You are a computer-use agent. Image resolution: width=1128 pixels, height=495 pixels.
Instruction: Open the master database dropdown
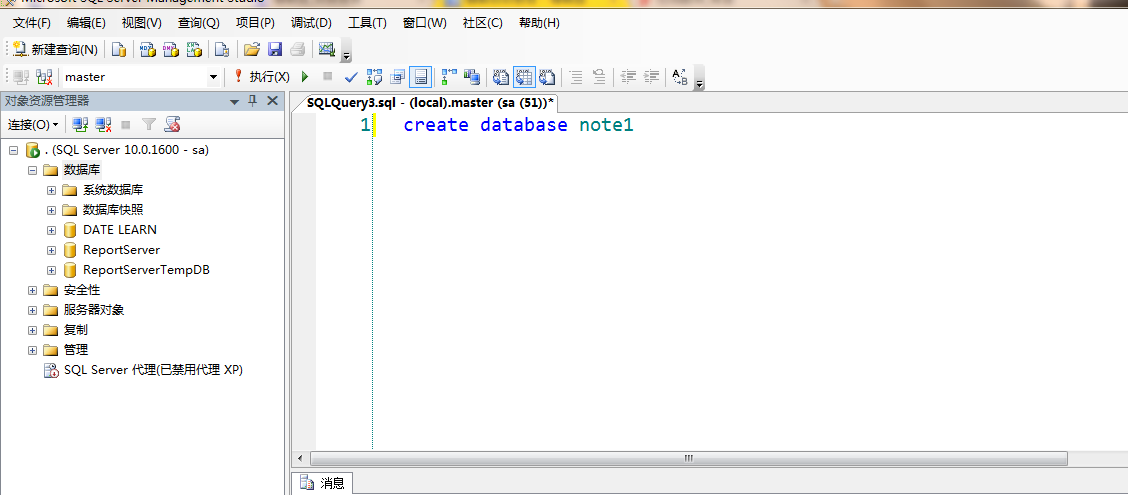click(213, 77)
